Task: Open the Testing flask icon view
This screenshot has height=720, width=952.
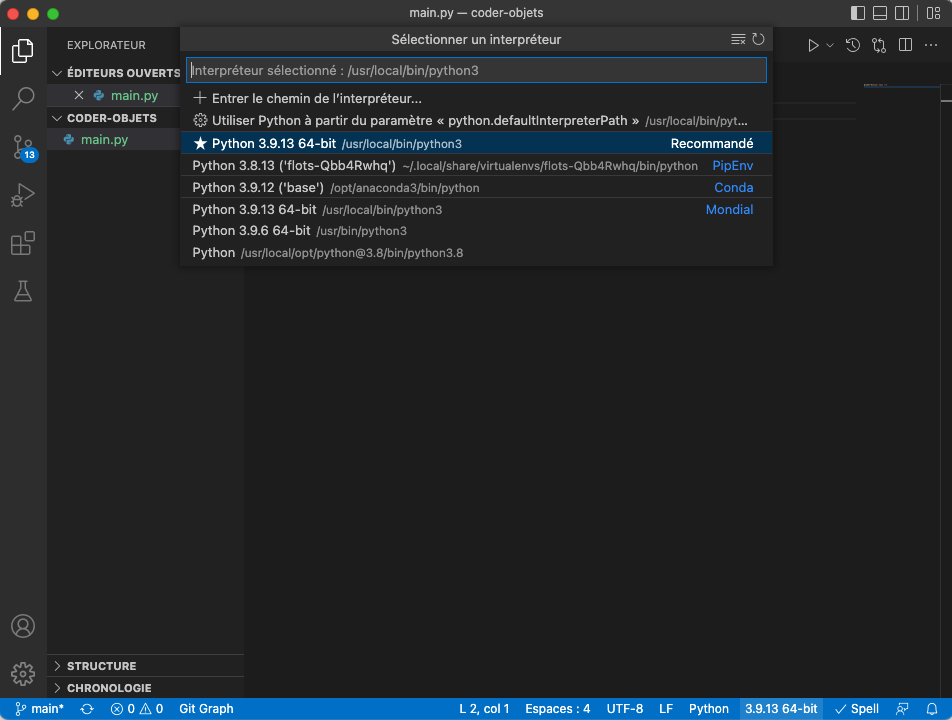Action: point(23,291)
